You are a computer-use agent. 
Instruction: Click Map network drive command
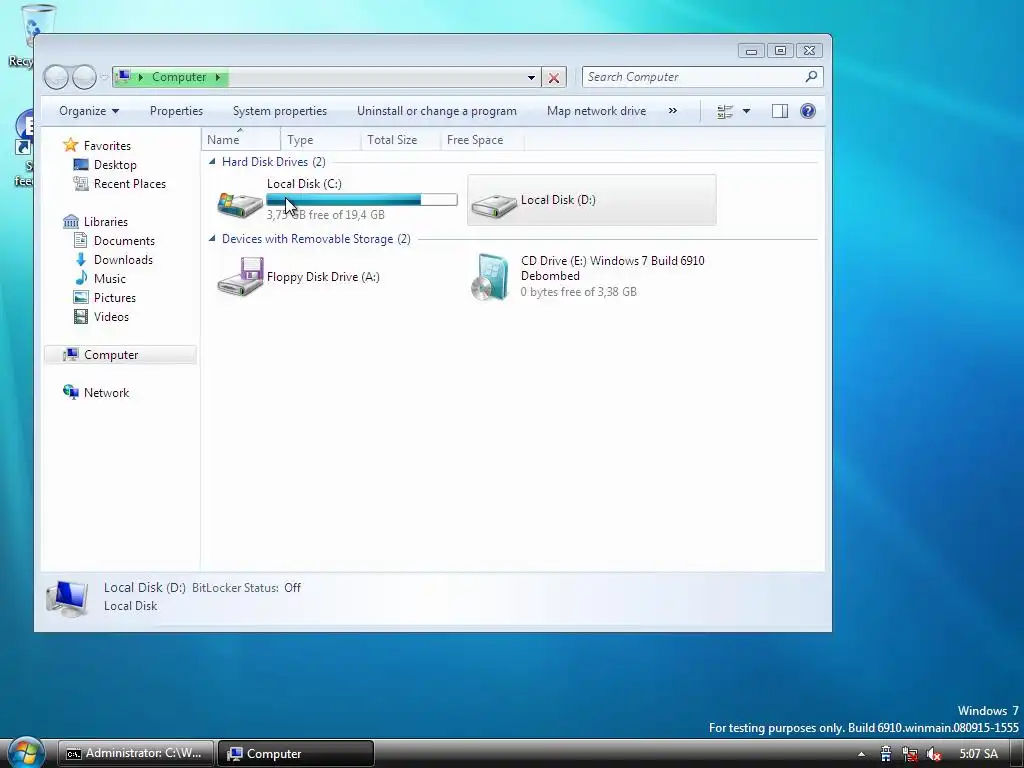(596, 111)
